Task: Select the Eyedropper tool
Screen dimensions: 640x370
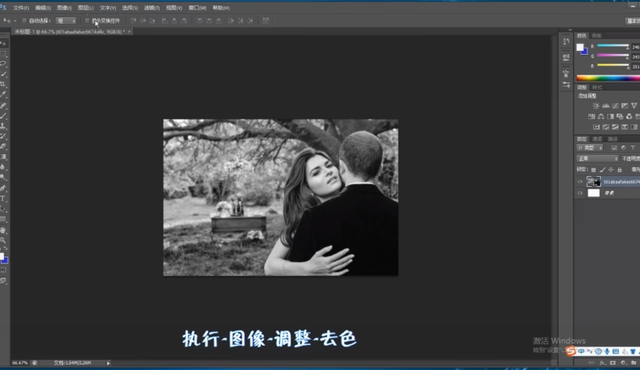Action: pos(3,94)
